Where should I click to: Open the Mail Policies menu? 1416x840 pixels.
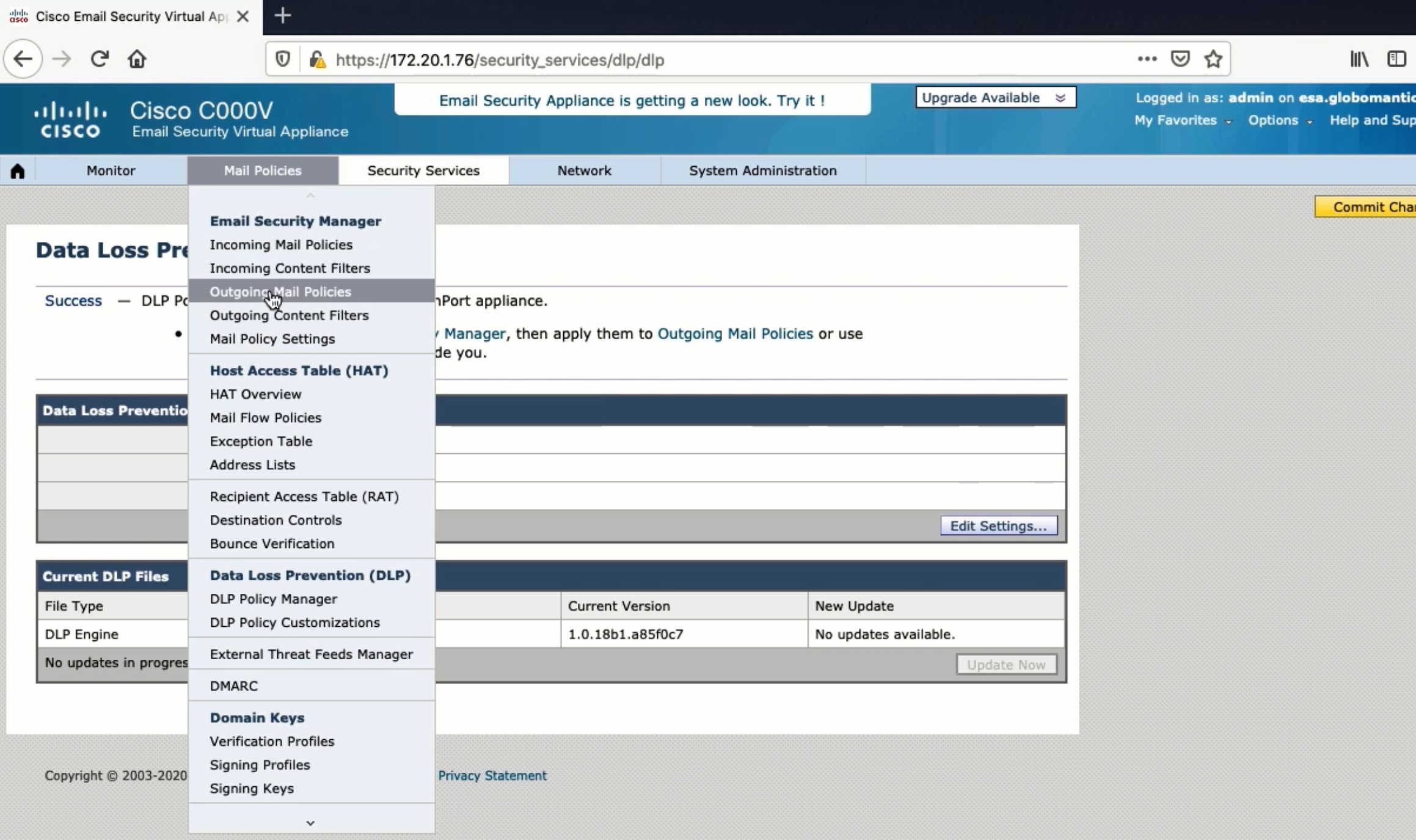tap(263, 170)
